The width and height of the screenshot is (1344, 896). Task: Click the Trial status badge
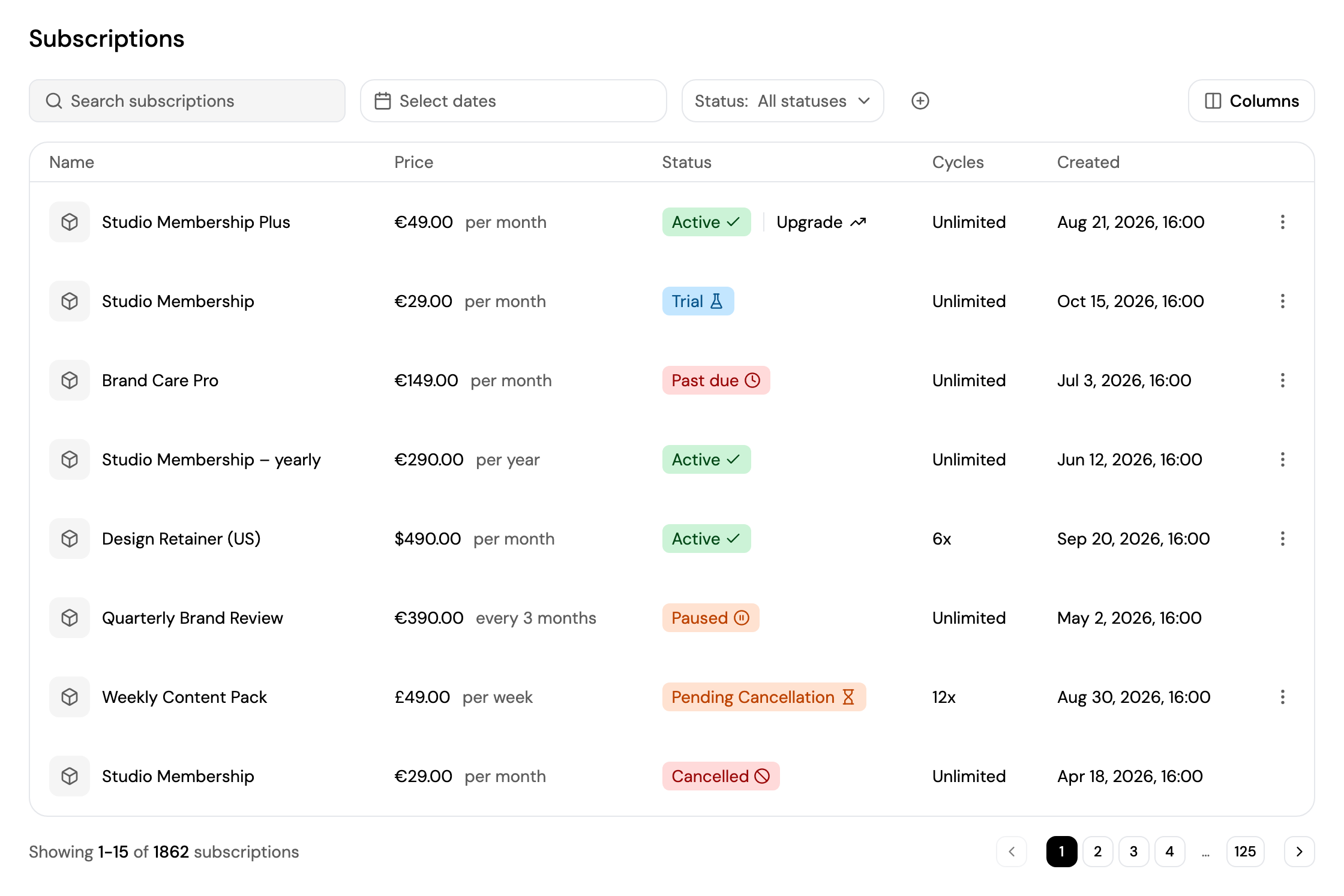point(698,301)
